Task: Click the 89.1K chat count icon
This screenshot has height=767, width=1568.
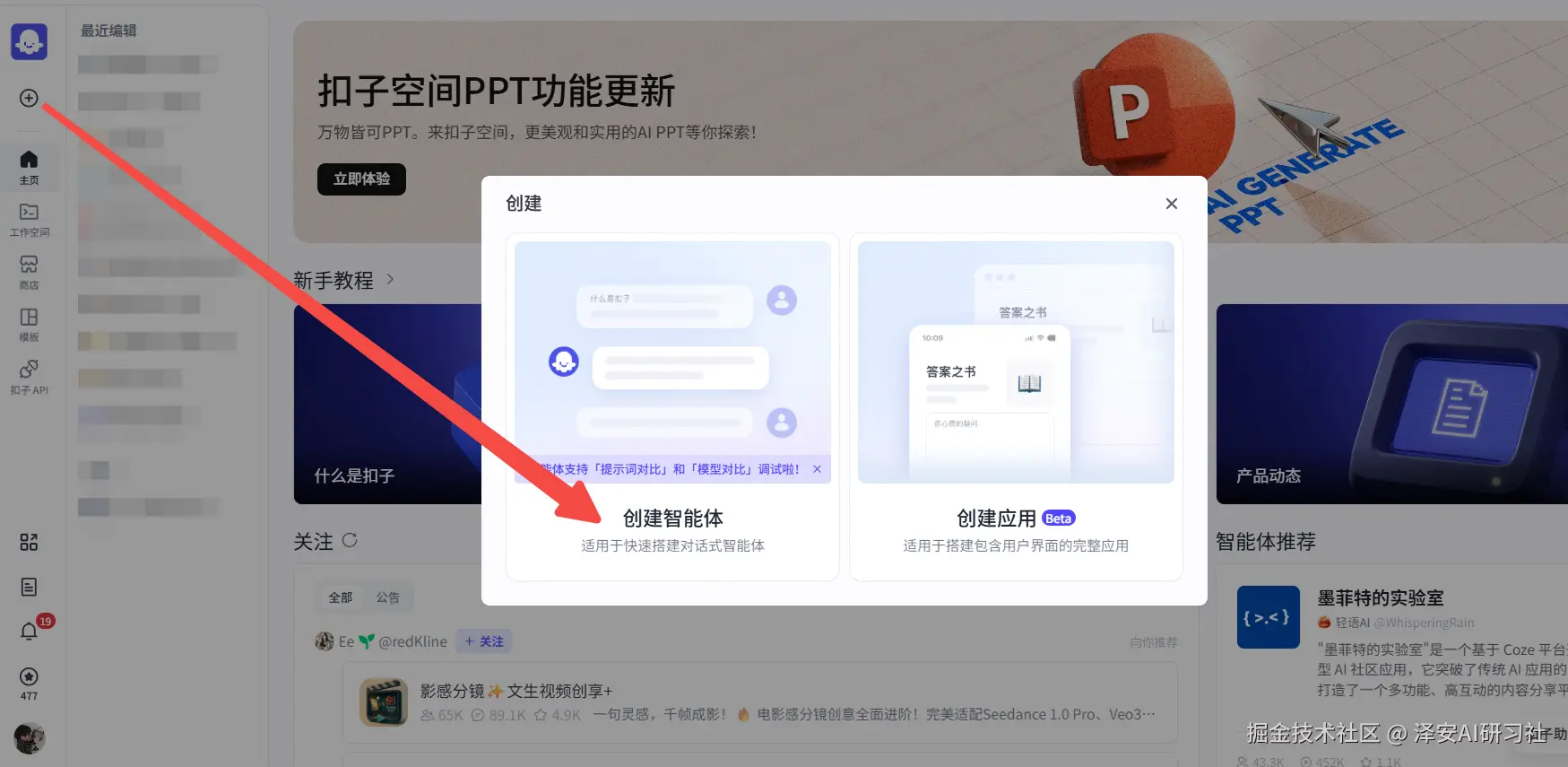Action: click(478, 715)
